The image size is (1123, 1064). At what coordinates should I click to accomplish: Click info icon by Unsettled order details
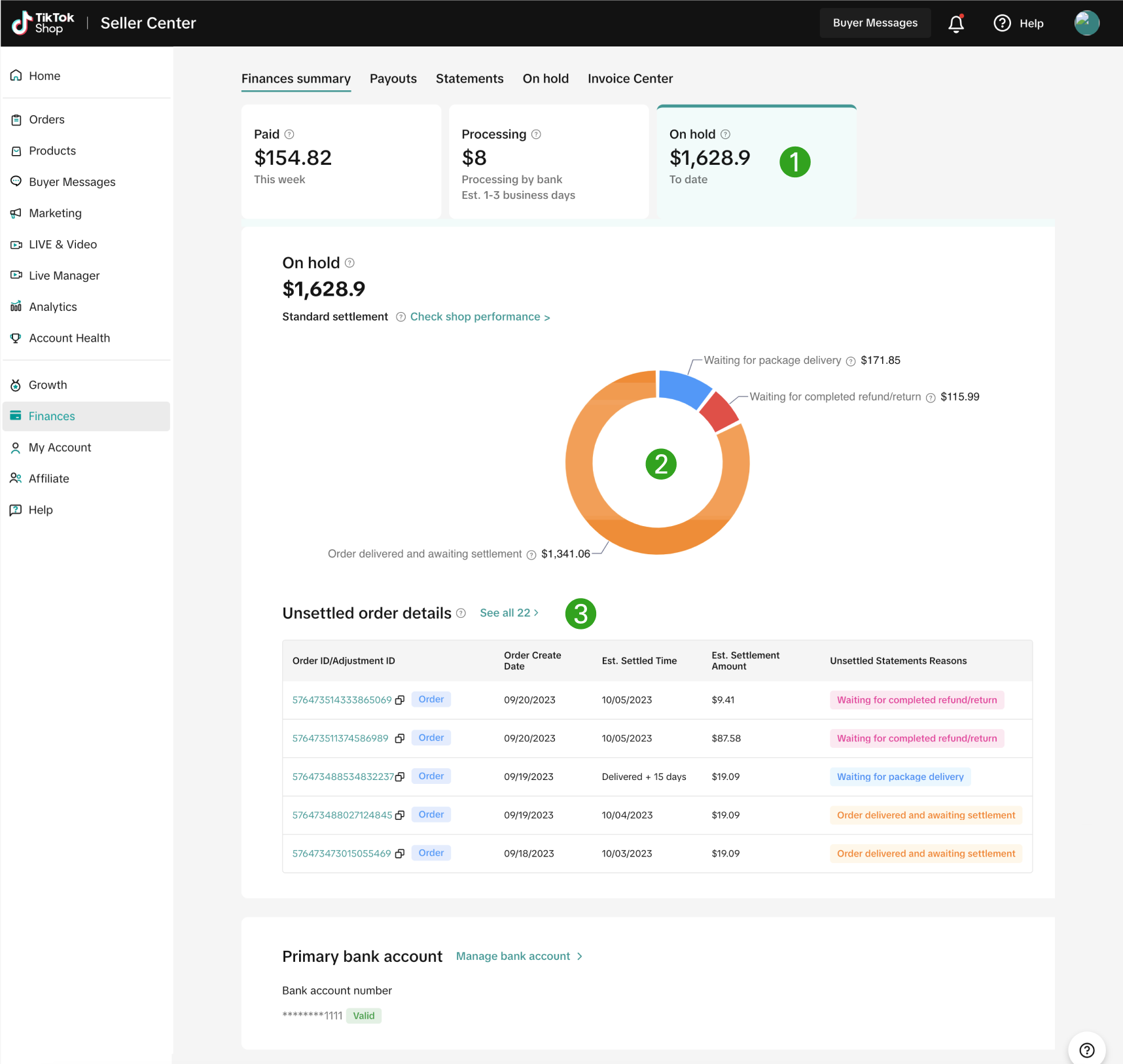tap(461, 613)
